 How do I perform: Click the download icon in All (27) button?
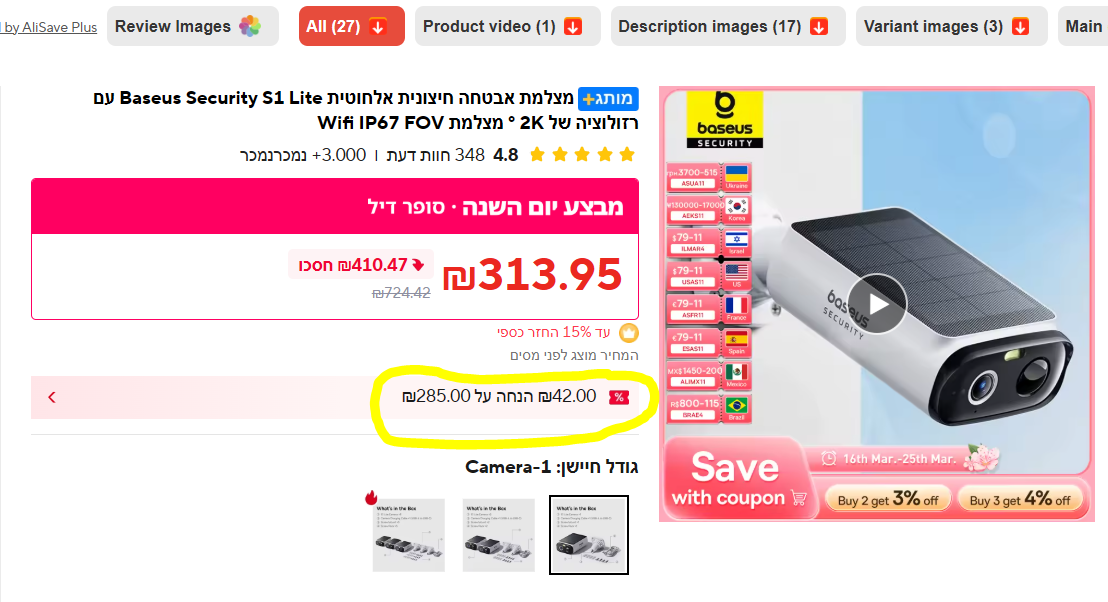click(378, 27)
